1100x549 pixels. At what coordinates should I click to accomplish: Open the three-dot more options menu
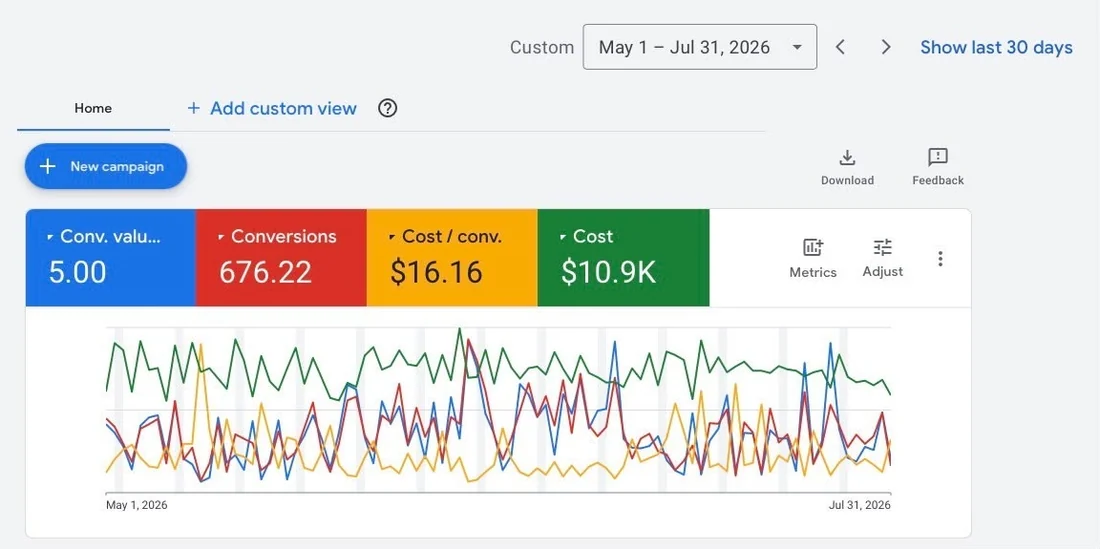pos(940,259)
